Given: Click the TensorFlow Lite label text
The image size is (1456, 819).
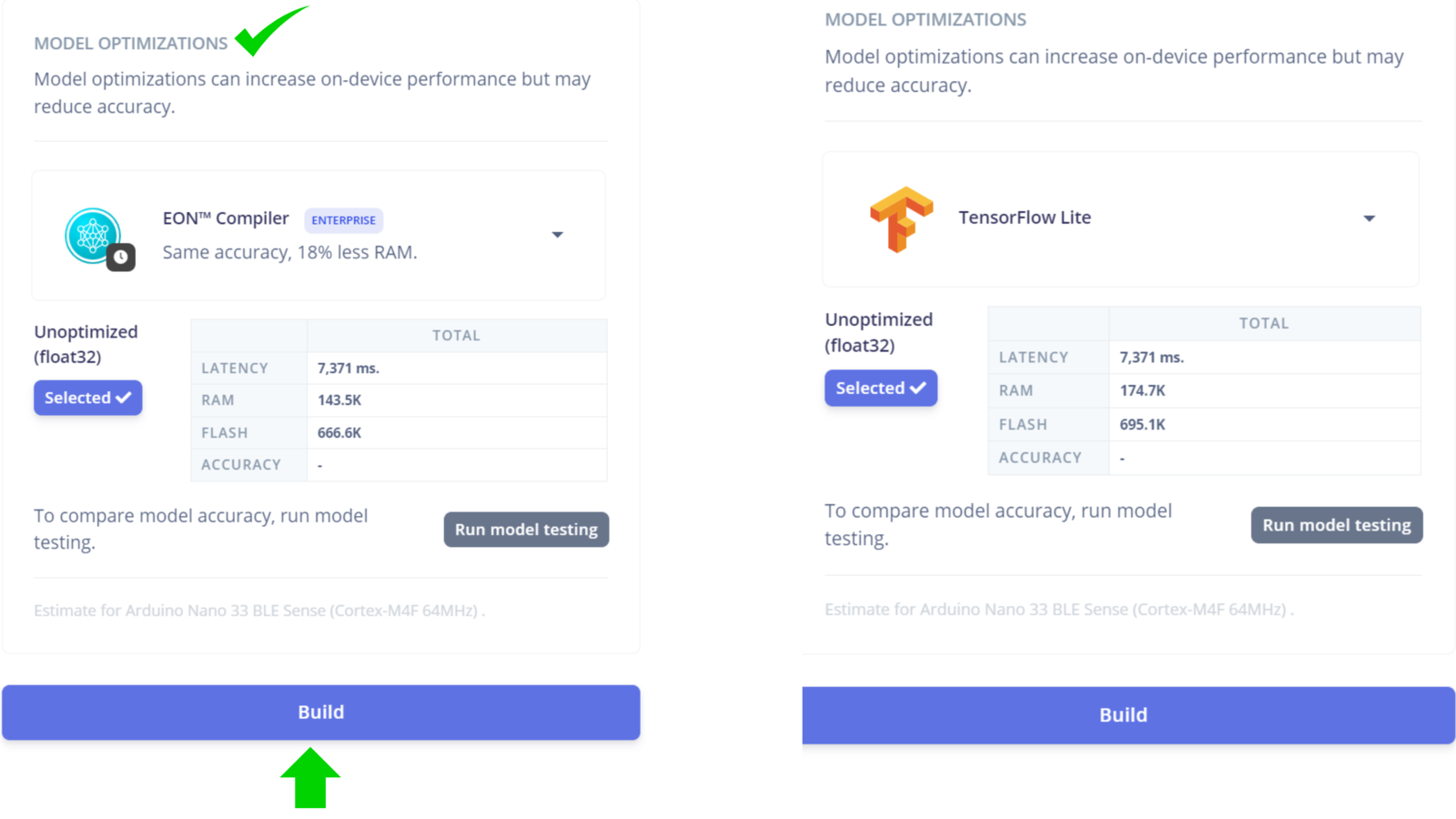Looking at the screenshot, I should 1025,217.
